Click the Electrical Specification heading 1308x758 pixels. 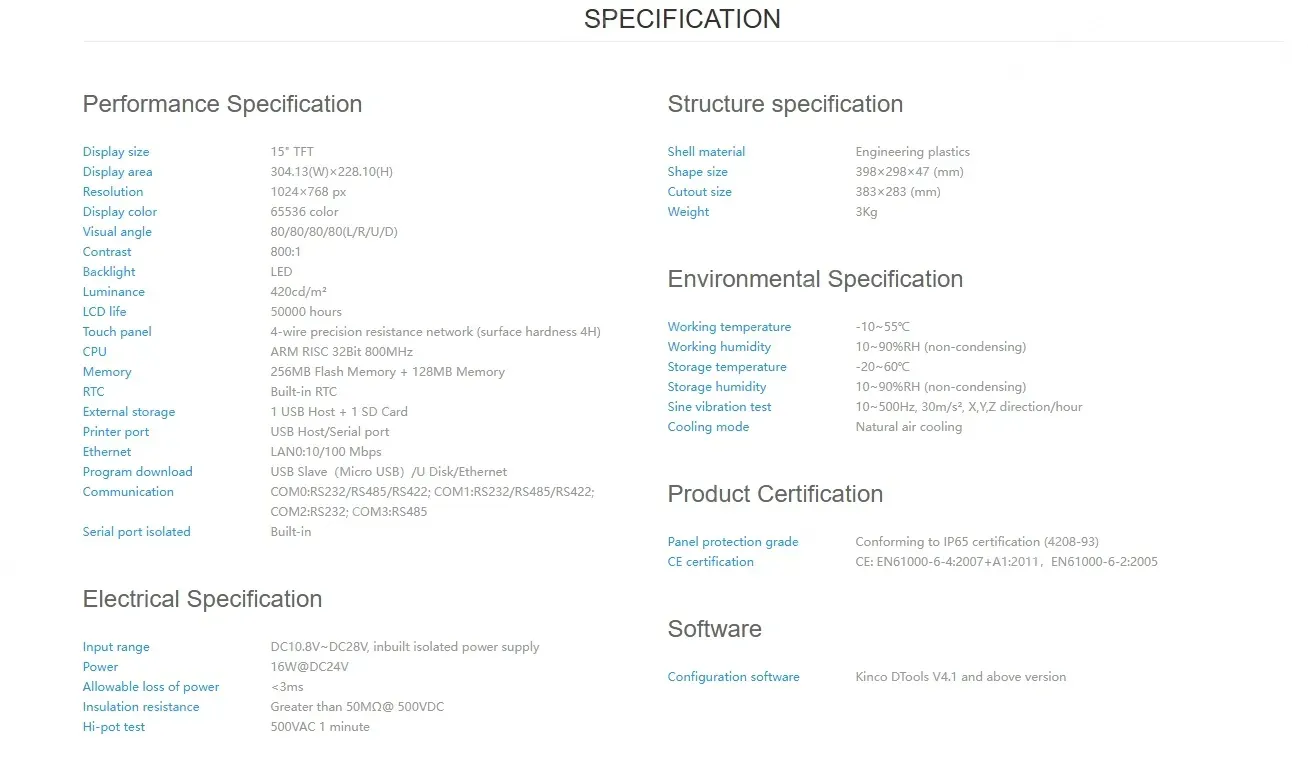tap(202, 599)
